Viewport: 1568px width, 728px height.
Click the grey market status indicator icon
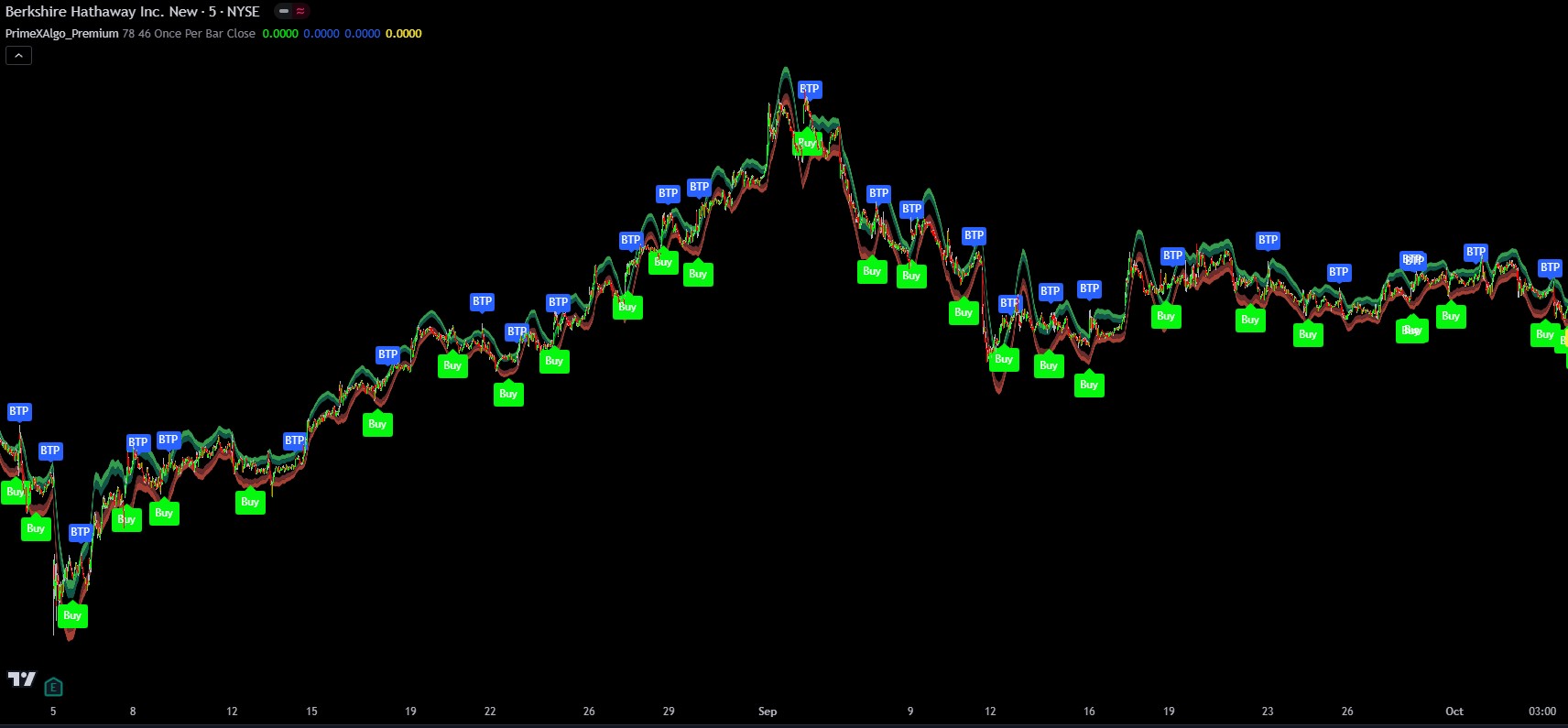click(x=284, y=12)
